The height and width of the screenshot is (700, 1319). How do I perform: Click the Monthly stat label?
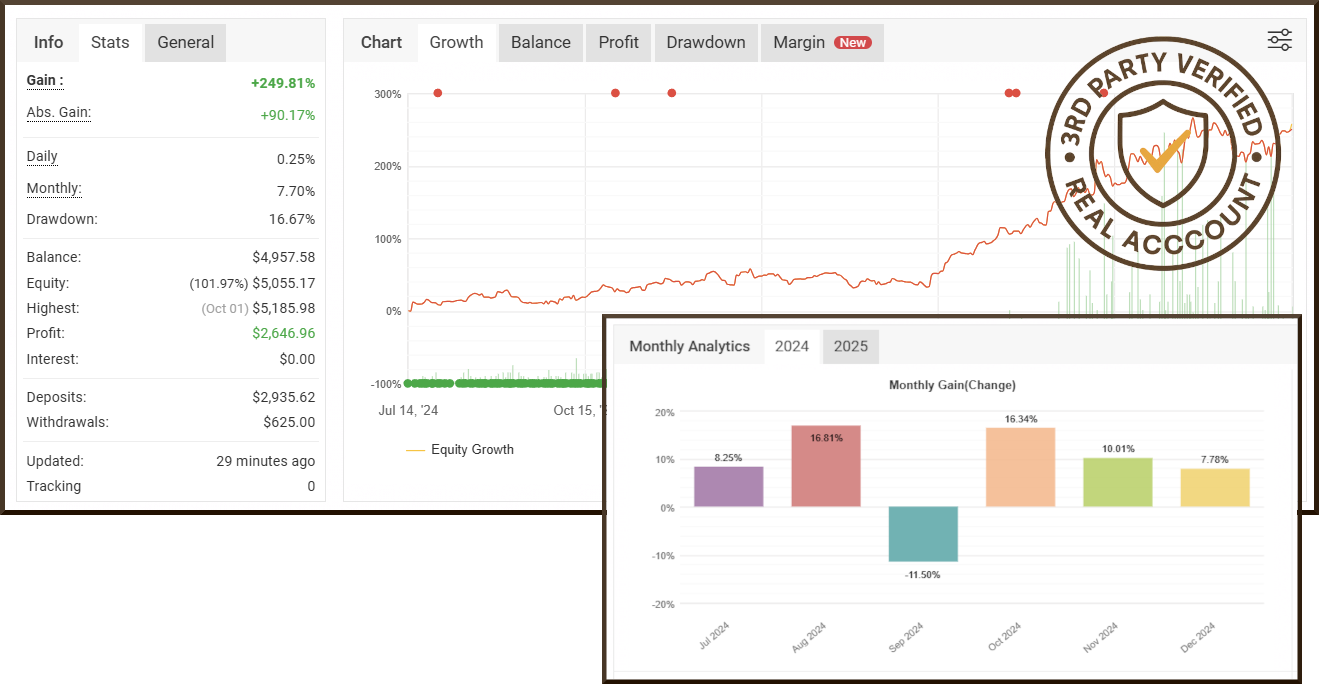[x=54, y=189]
